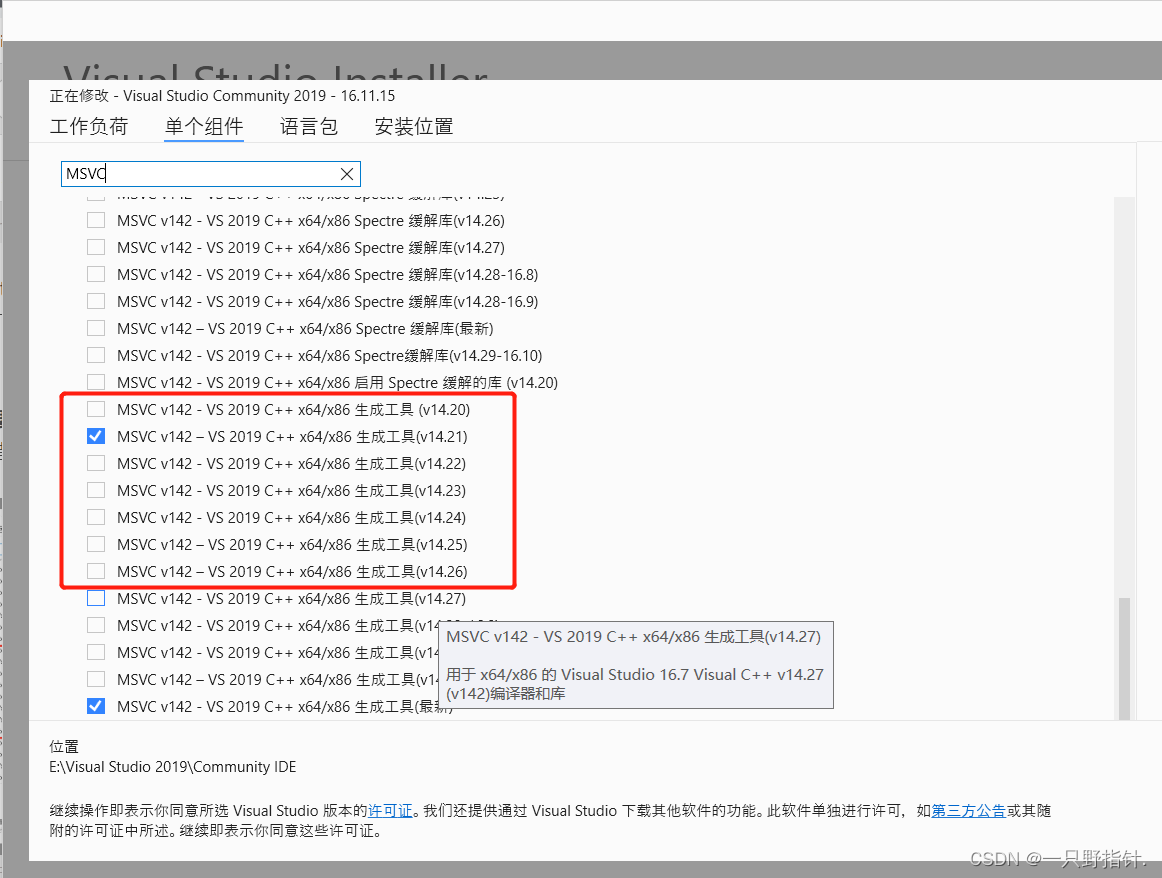Select the 单个组件 tab

[204, 126]
